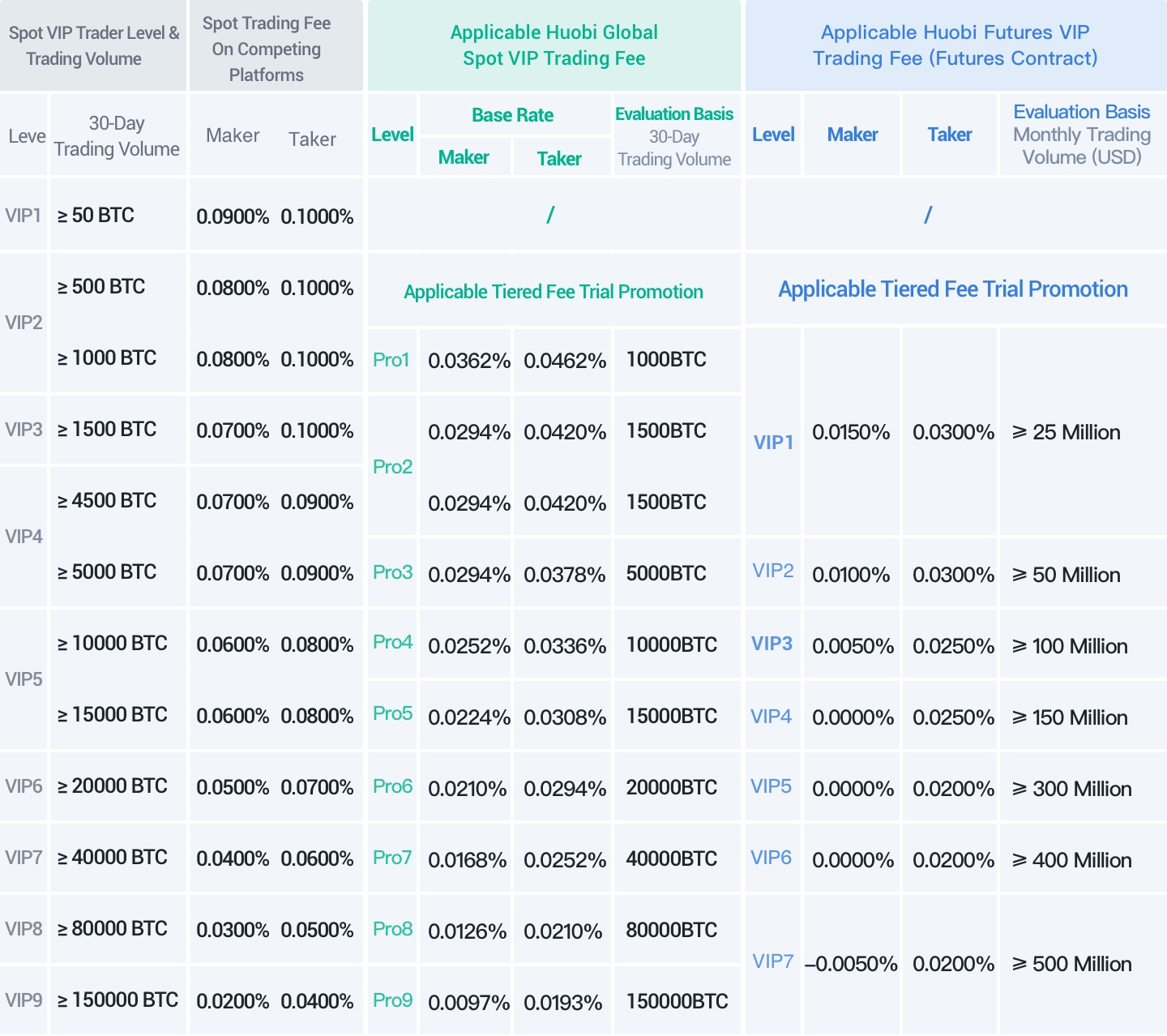The height and width of the screenshot is (1036, 1167).
Task: Click the '0.0400%' taker fee for ≥ 150000 BTC
Action: click(x=317, y=1001)
